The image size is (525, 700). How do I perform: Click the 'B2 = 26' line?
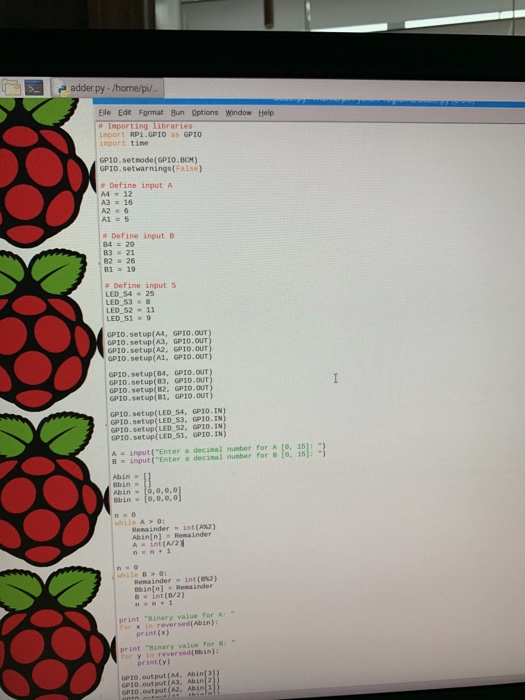[119, 261]
